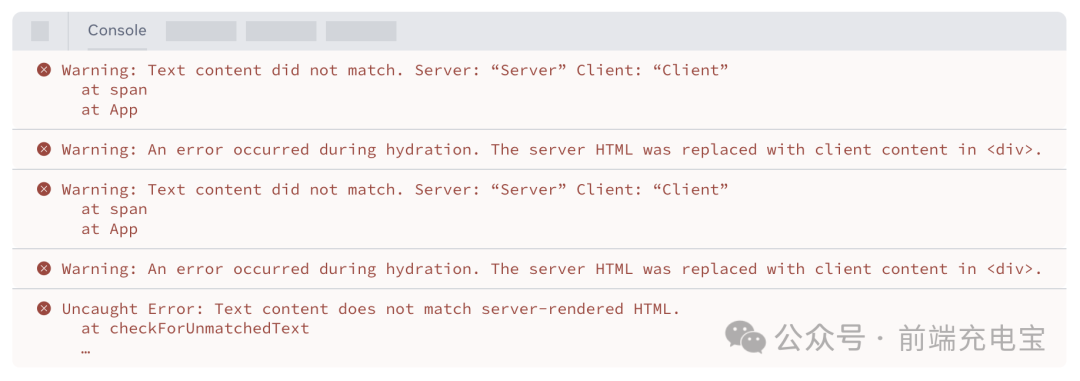The height and width of the screenshot is (381, 1080).
Task: Click first "at span" stack trace line
Action: pos(114,90)
